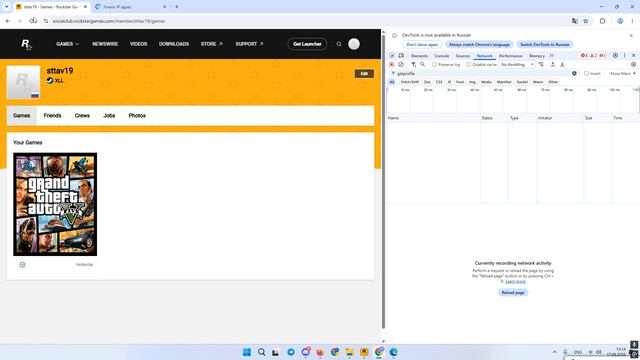The height and width of the screenshot is (360, 640).
Task: Open Telegram from the taskbar
Action: (291, 352)
